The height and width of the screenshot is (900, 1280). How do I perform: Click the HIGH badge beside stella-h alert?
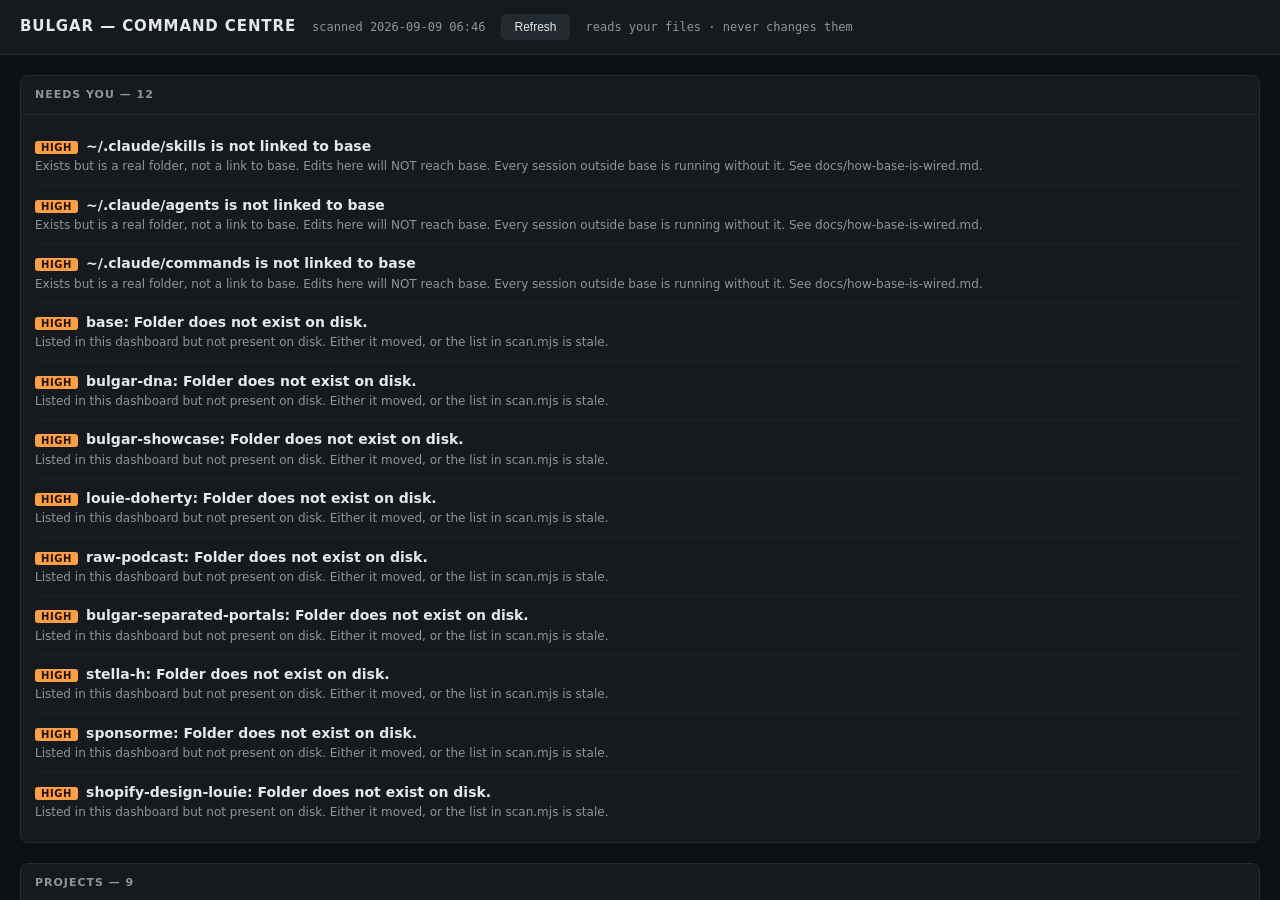coord(56,675)
